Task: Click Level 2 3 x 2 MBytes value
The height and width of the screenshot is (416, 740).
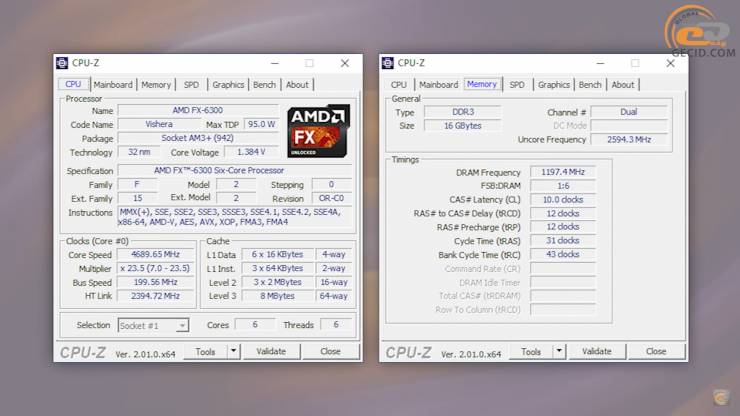Action: click(278, 282)
